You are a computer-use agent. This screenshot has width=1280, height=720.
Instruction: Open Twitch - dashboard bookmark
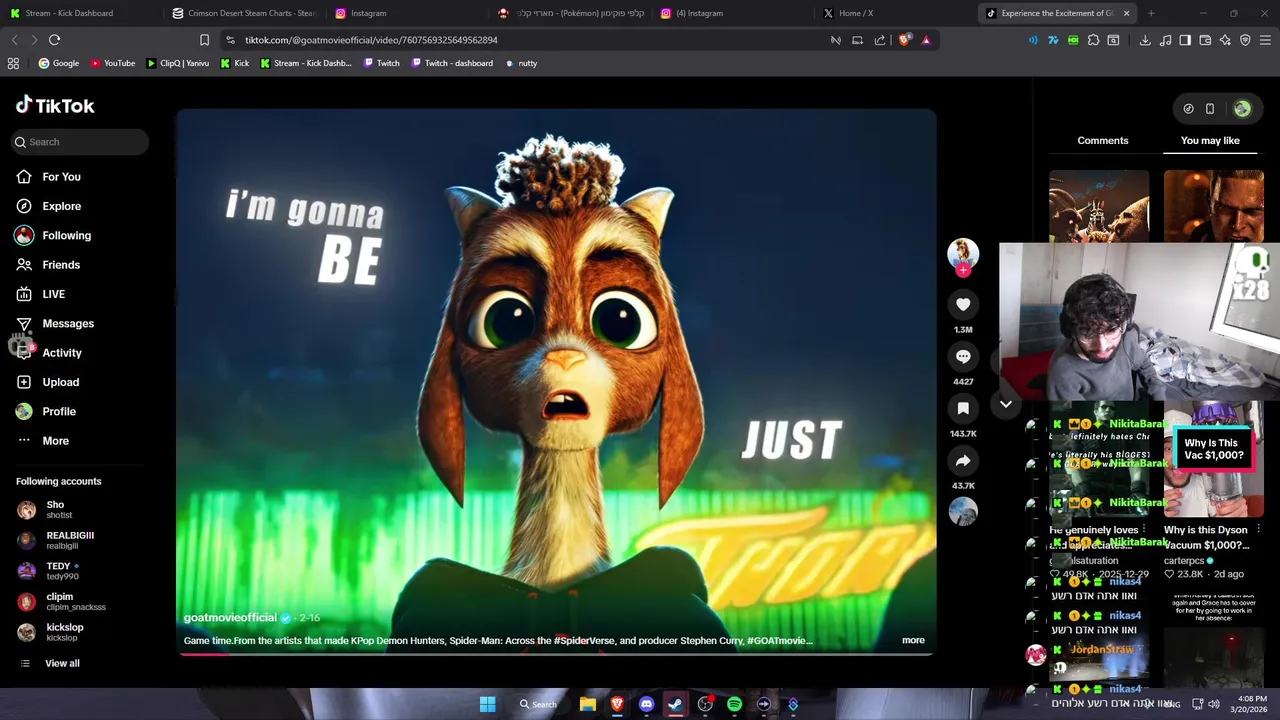(x=451, y=63)
